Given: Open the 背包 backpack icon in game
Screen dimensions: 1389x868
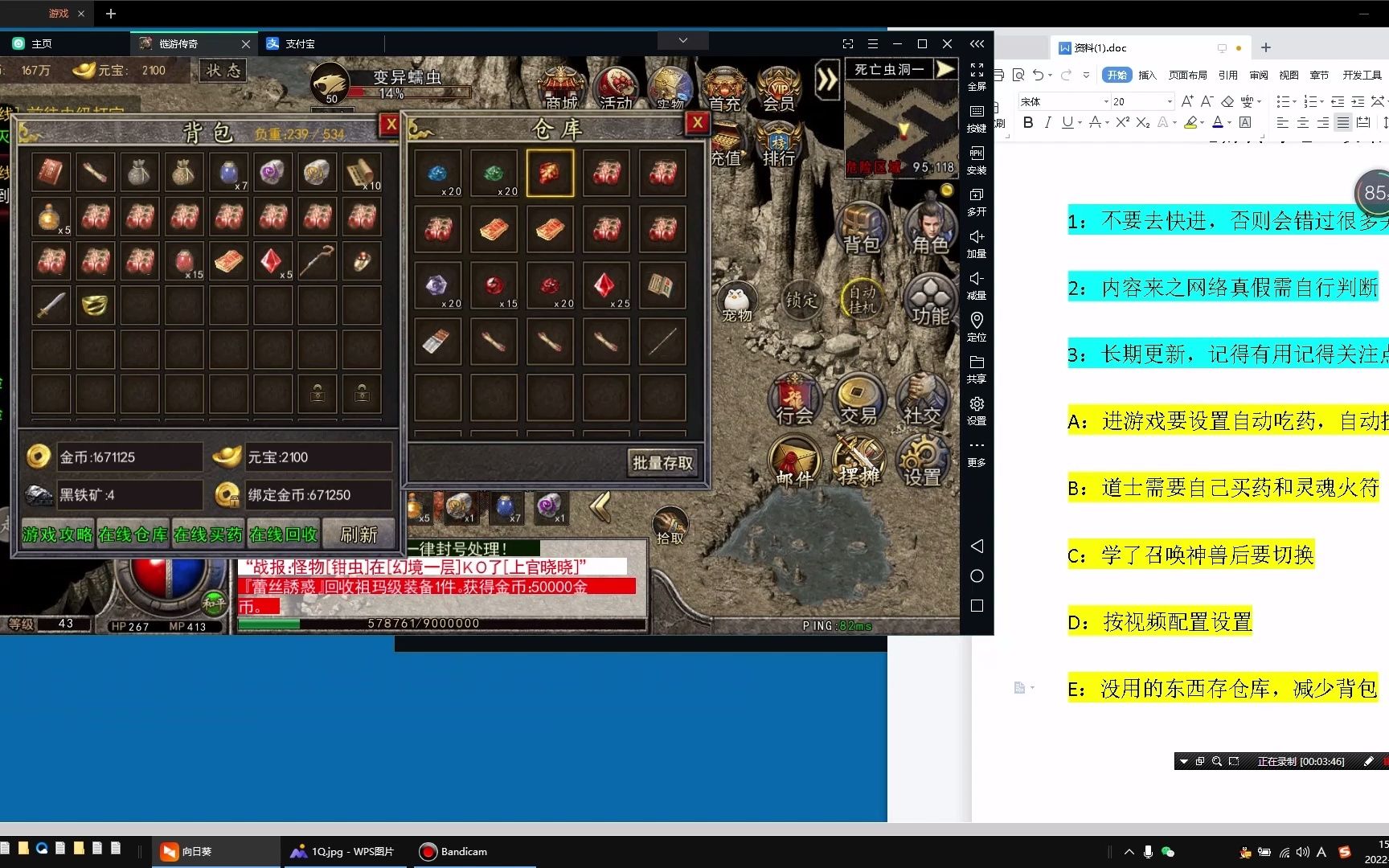Looking at the screenshot, I should (x=862, y=230).
